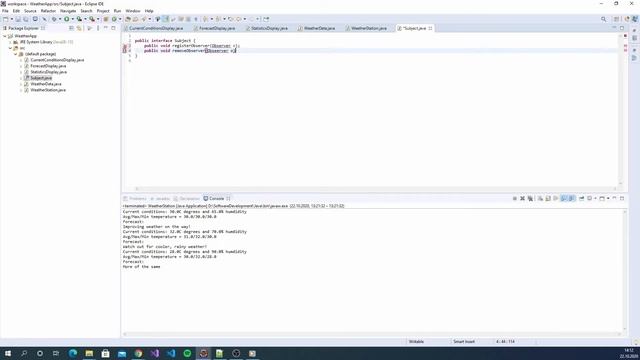
Task: Toggle Show Console on standard error
Action: pos(572,198)
